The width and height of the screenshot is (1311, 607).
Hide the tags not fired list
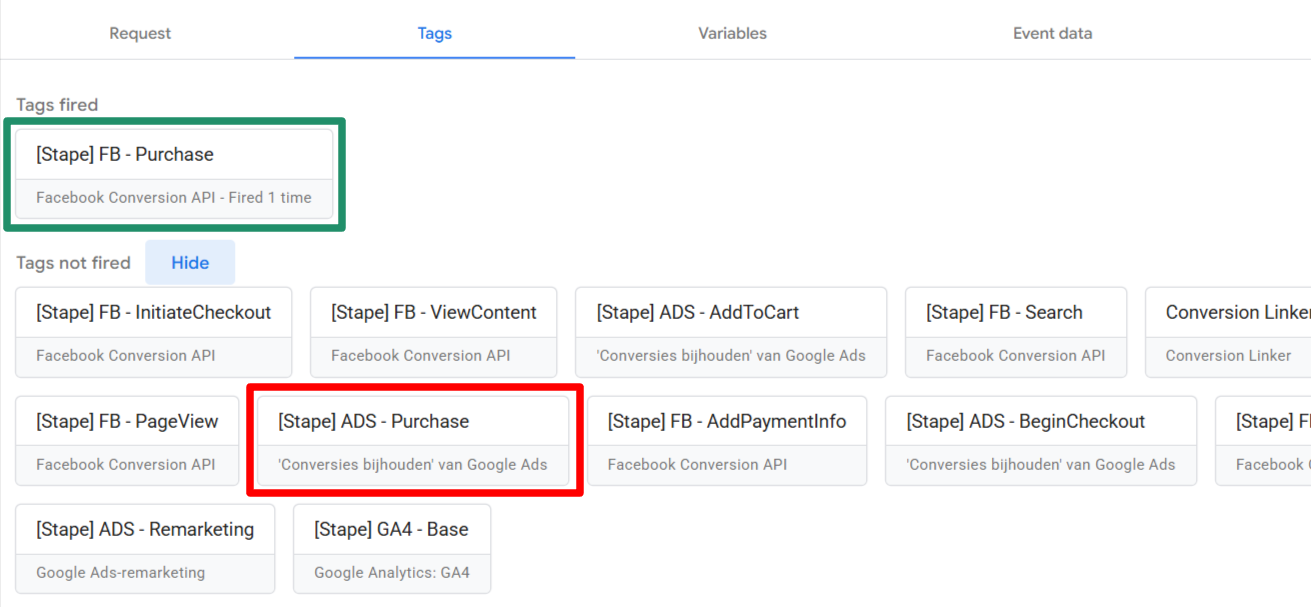click(190, 263)
